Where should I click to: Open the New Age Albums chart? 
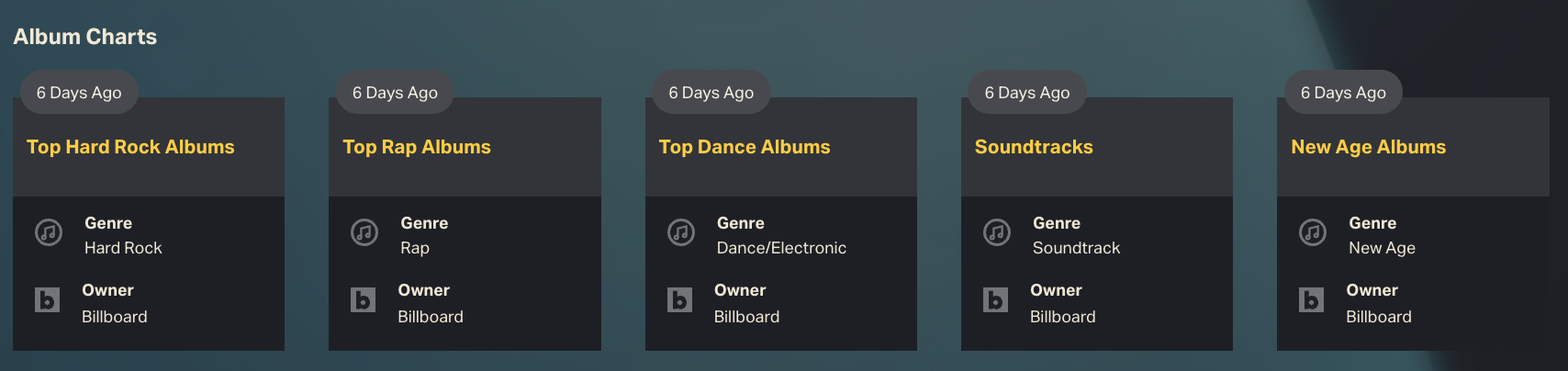(1368, 147)
